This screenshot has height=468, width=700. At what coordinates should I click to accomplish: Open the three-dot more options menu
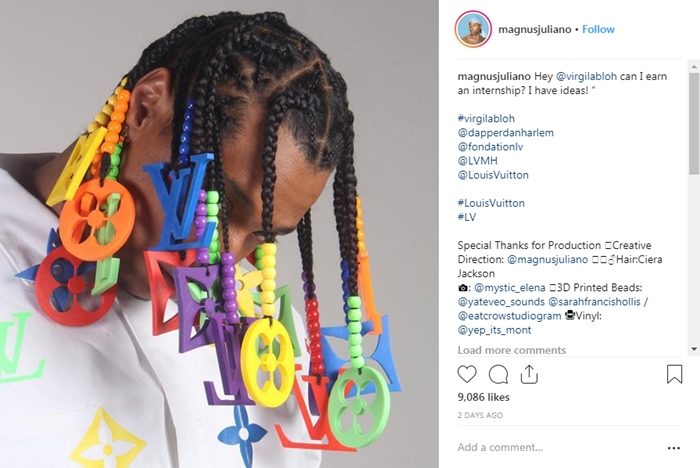click(x=674, y=448)
